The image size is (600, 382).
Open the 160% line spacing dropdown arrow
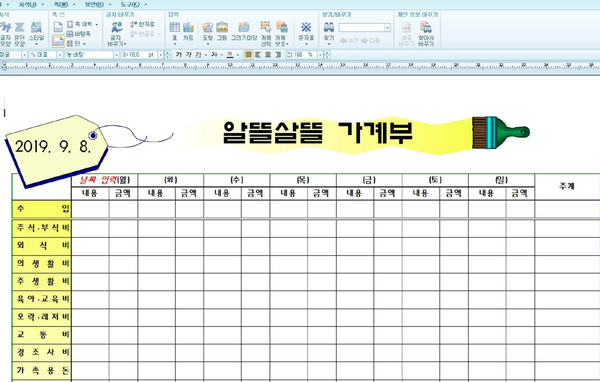321,55
